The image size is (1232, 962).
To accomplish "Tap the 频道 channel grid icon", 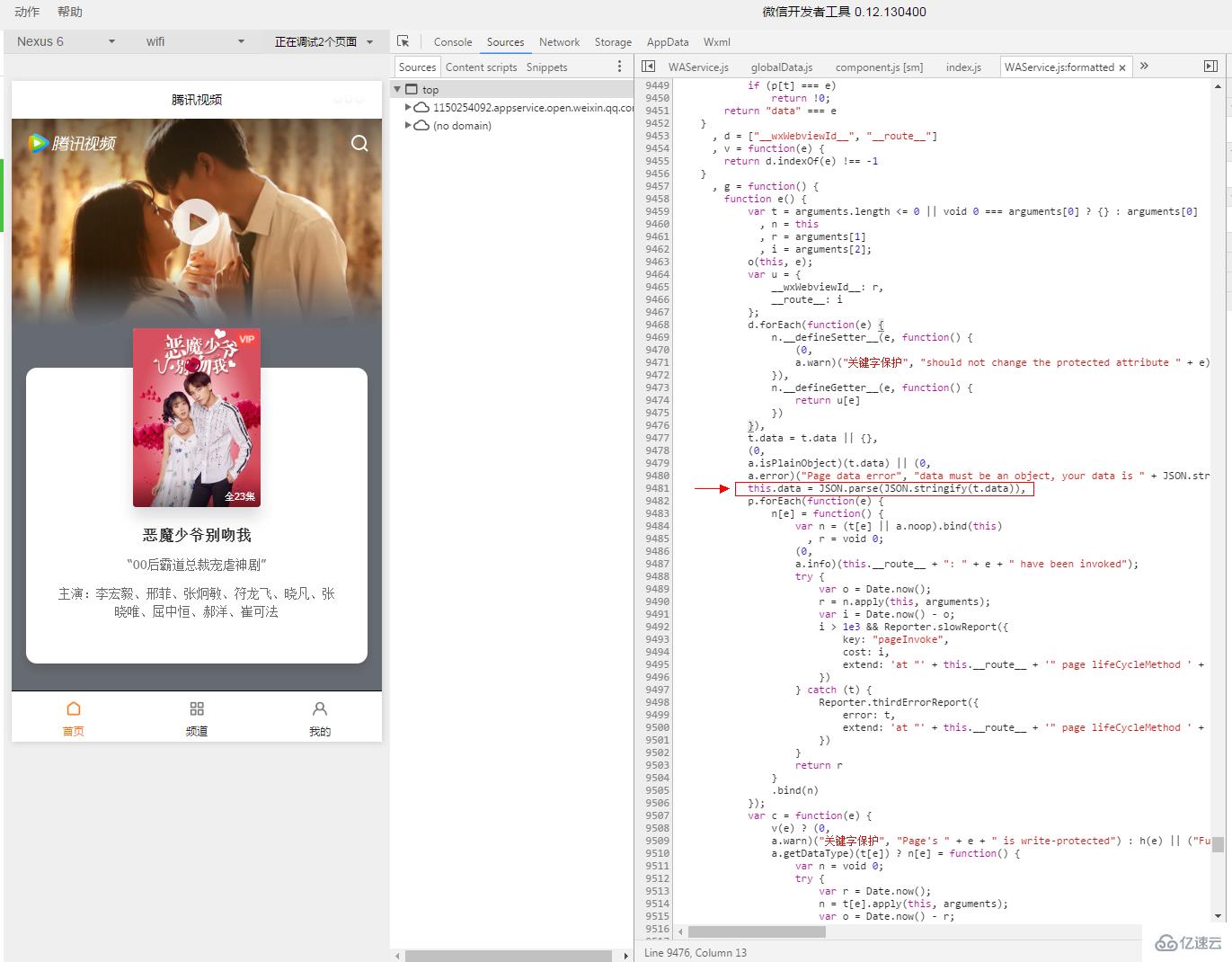I will pos(197,708).
